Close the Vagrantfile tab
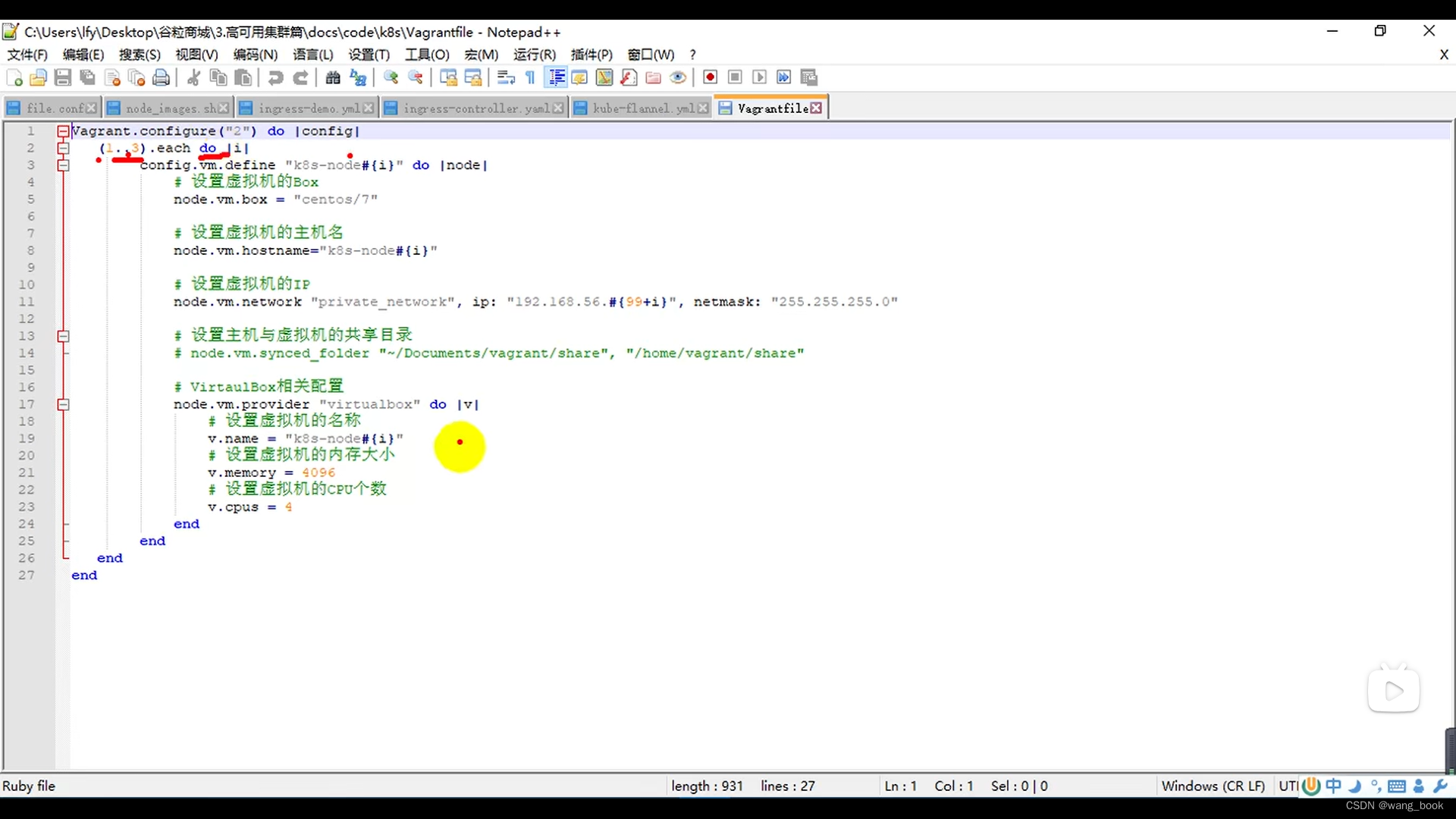 tap(817, 108)
